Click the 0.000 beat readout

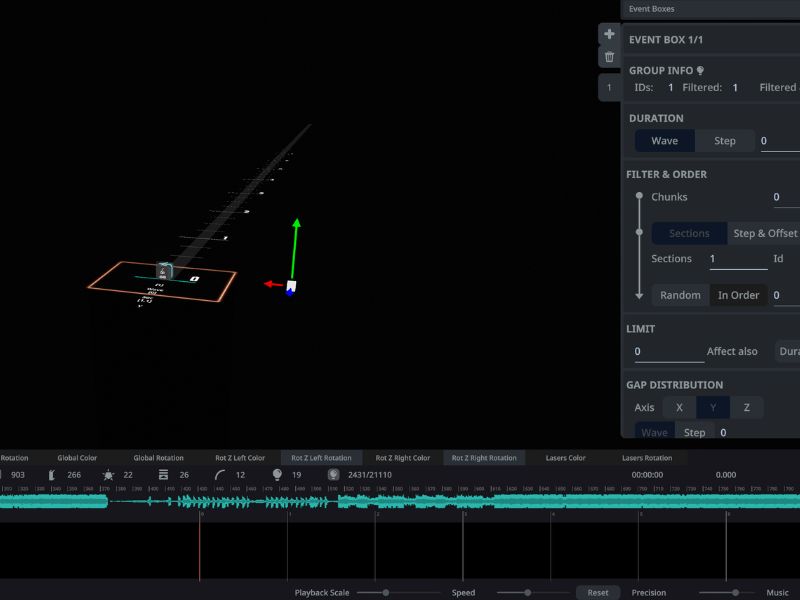click(726, 475)
